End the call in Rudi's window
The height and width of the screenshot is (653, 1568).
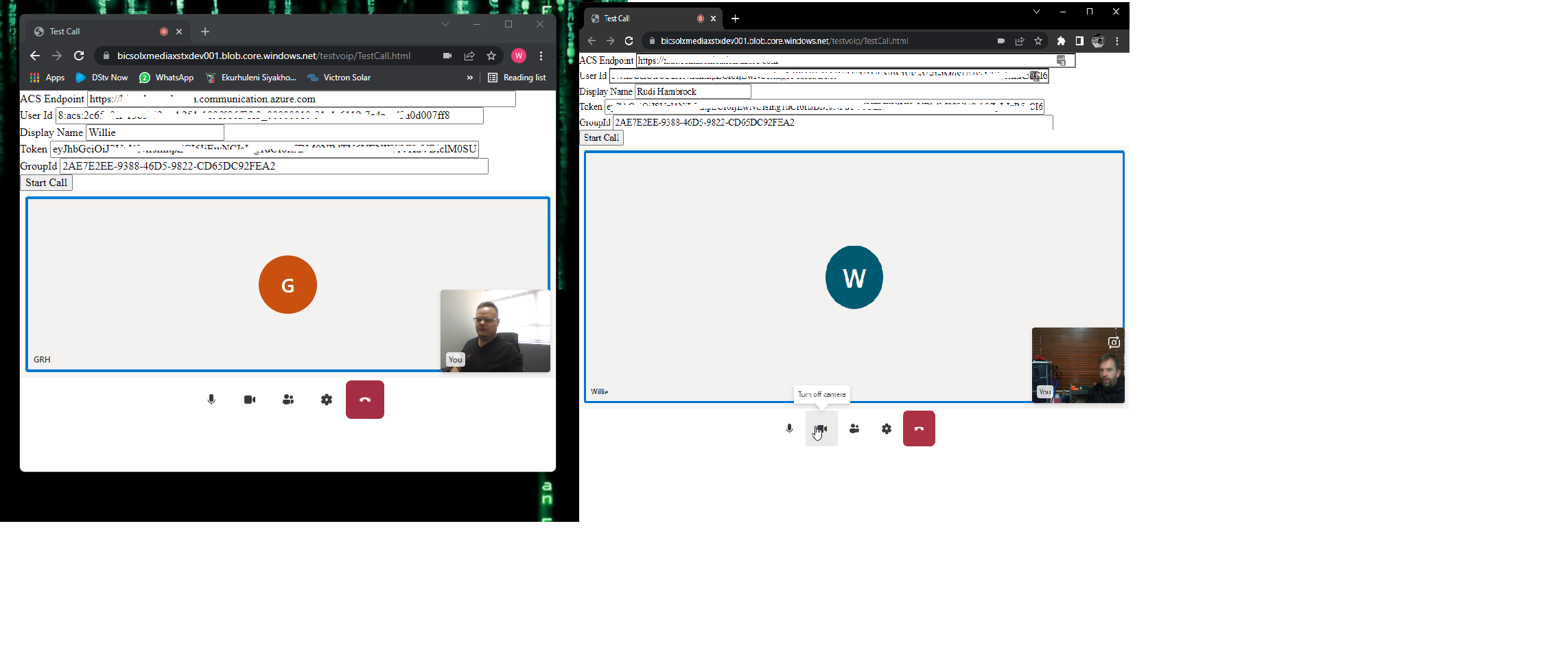[919, 428]
